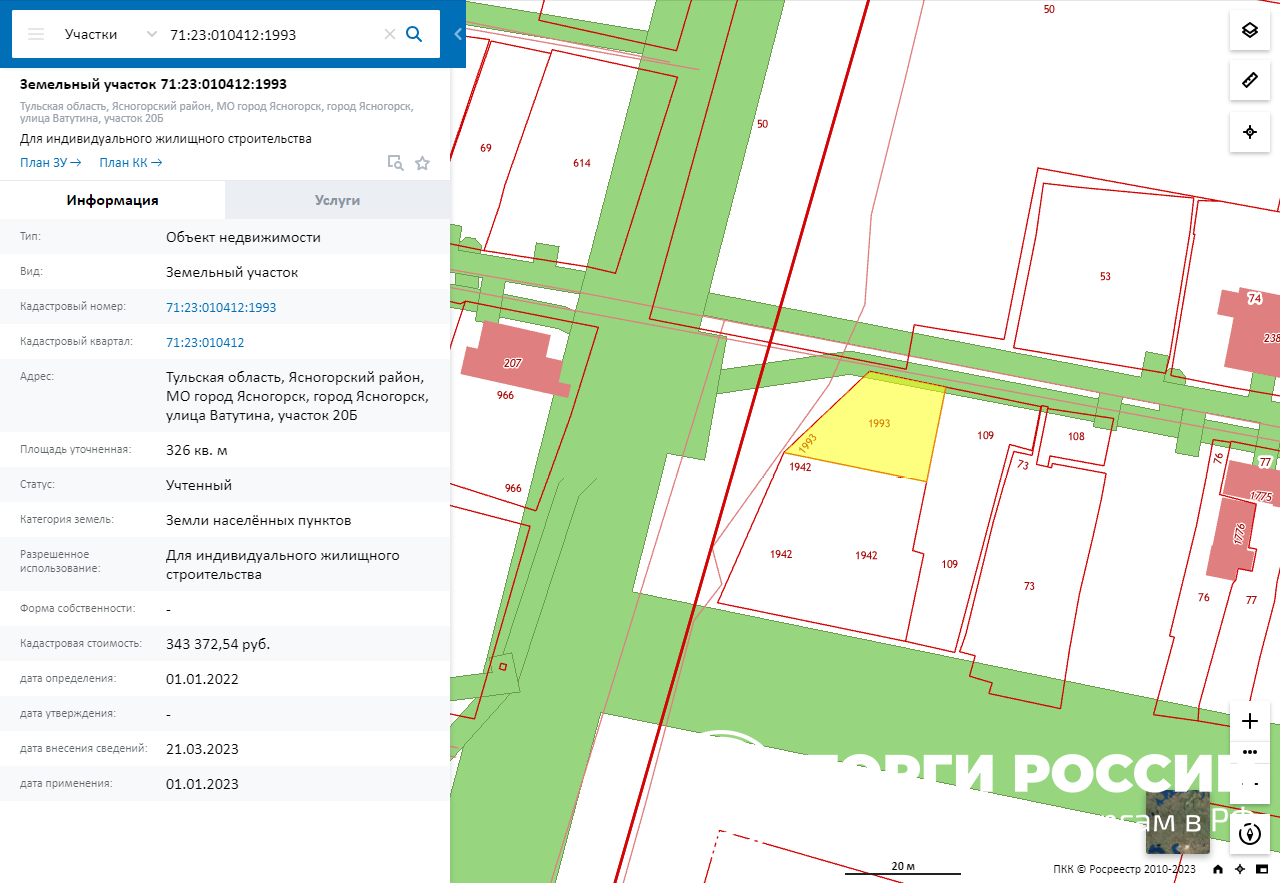Collapse the side info panel
1280x883 pixels.
click(458, 34)
